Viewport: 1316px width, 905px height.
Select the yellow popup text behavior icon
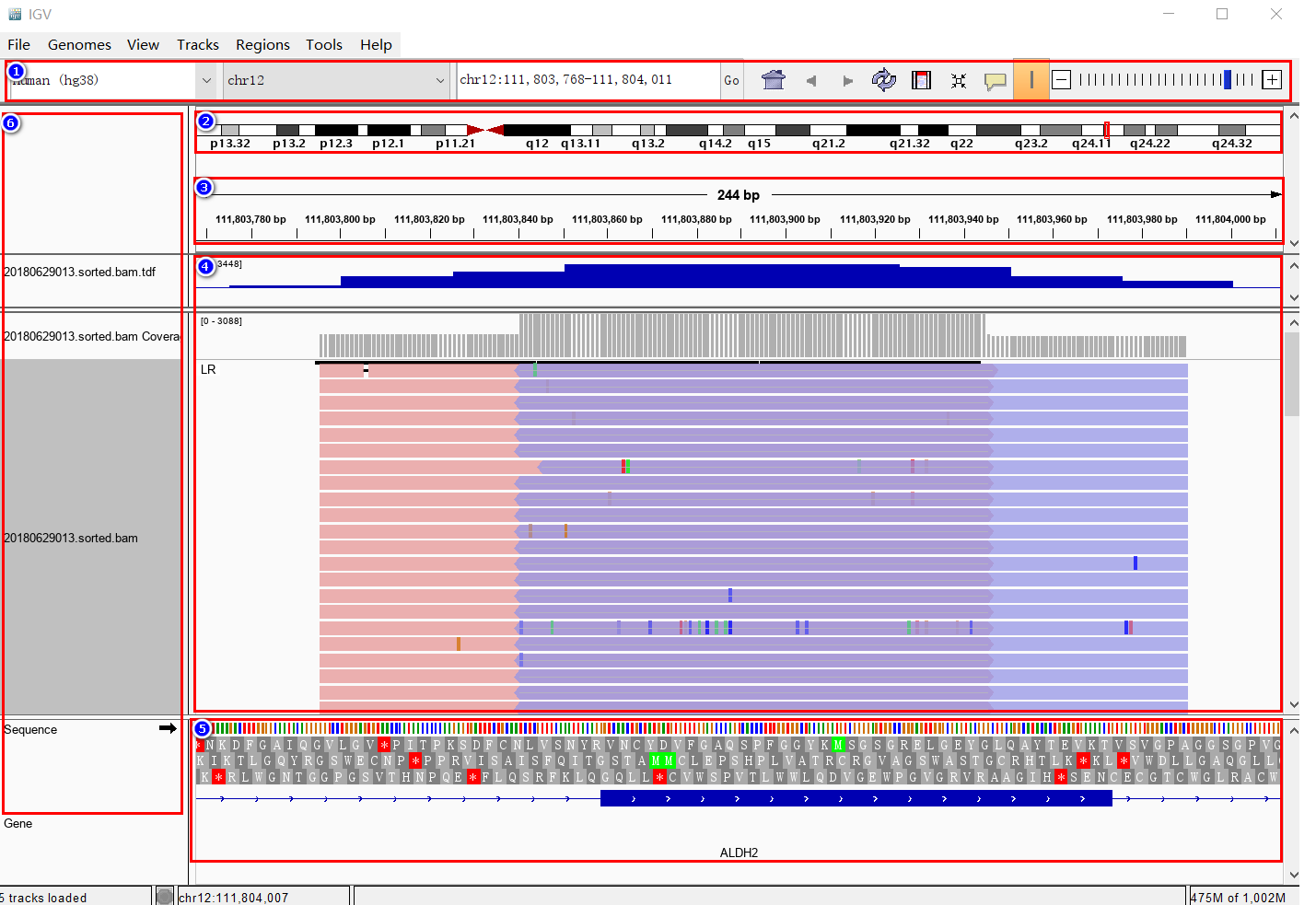[x=995, y=81]
